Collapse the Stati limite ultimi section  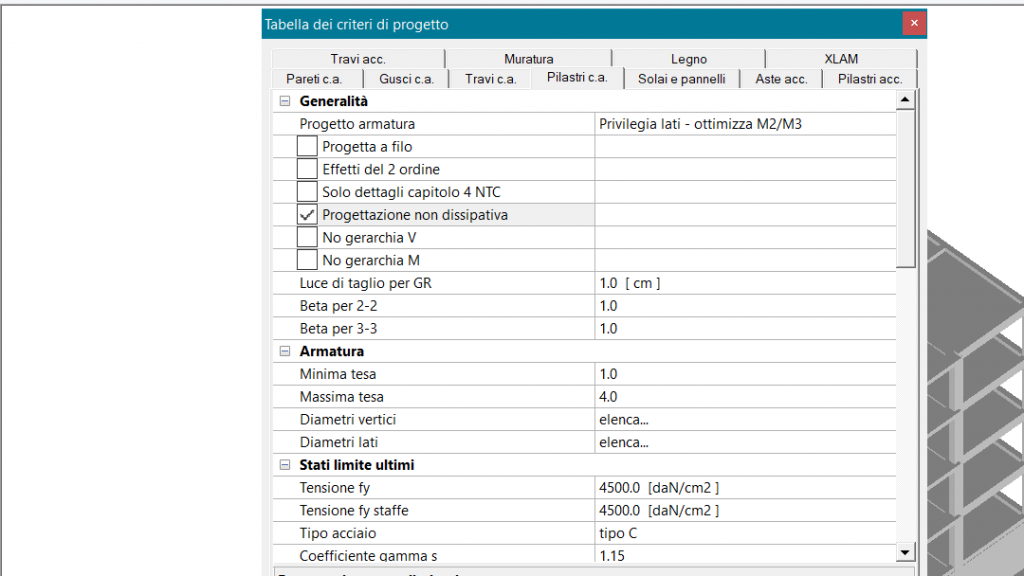click(x=285, y=465)
